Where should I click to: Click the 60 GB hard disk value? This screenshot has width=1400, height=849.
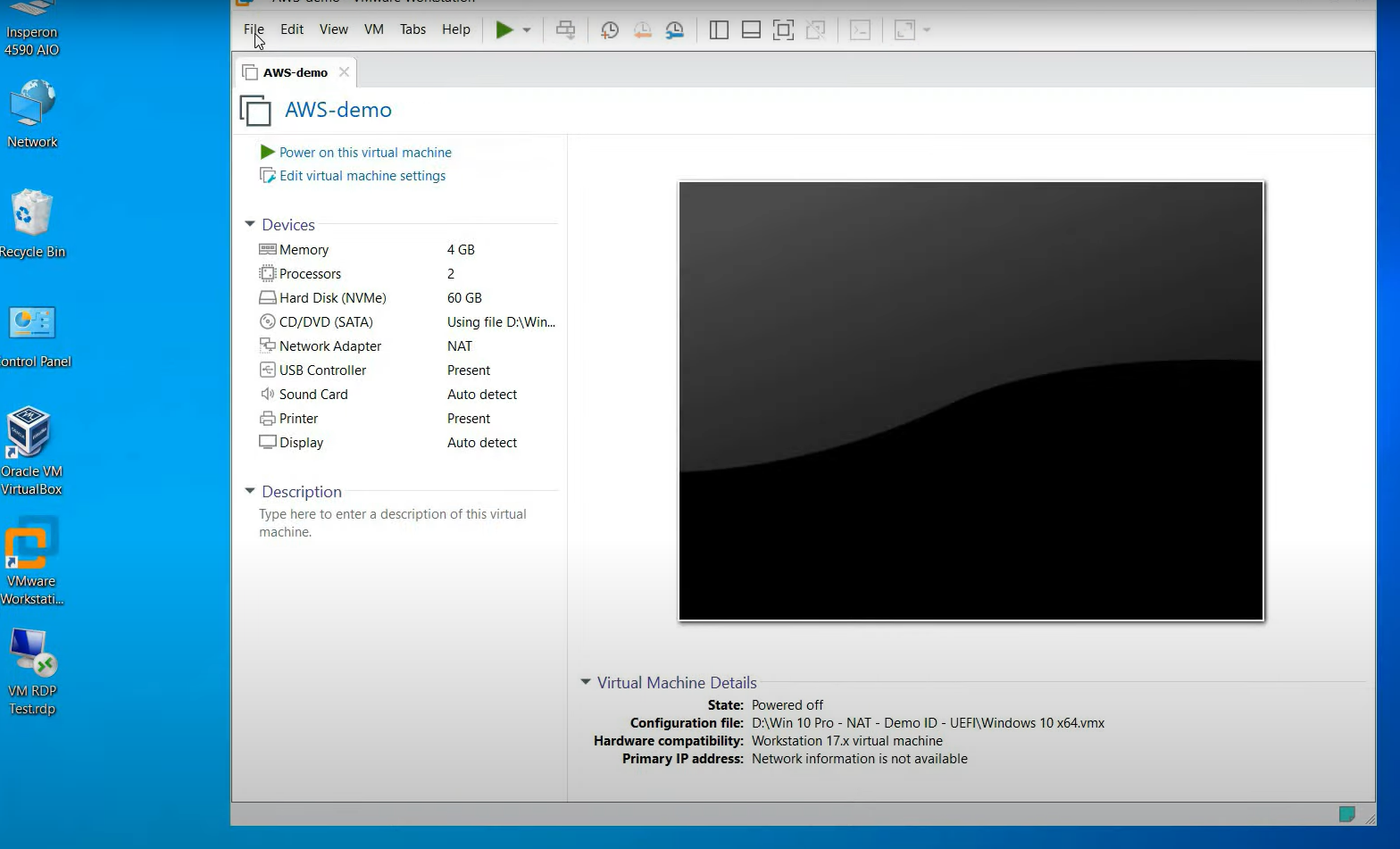click(x=464, y=298)
